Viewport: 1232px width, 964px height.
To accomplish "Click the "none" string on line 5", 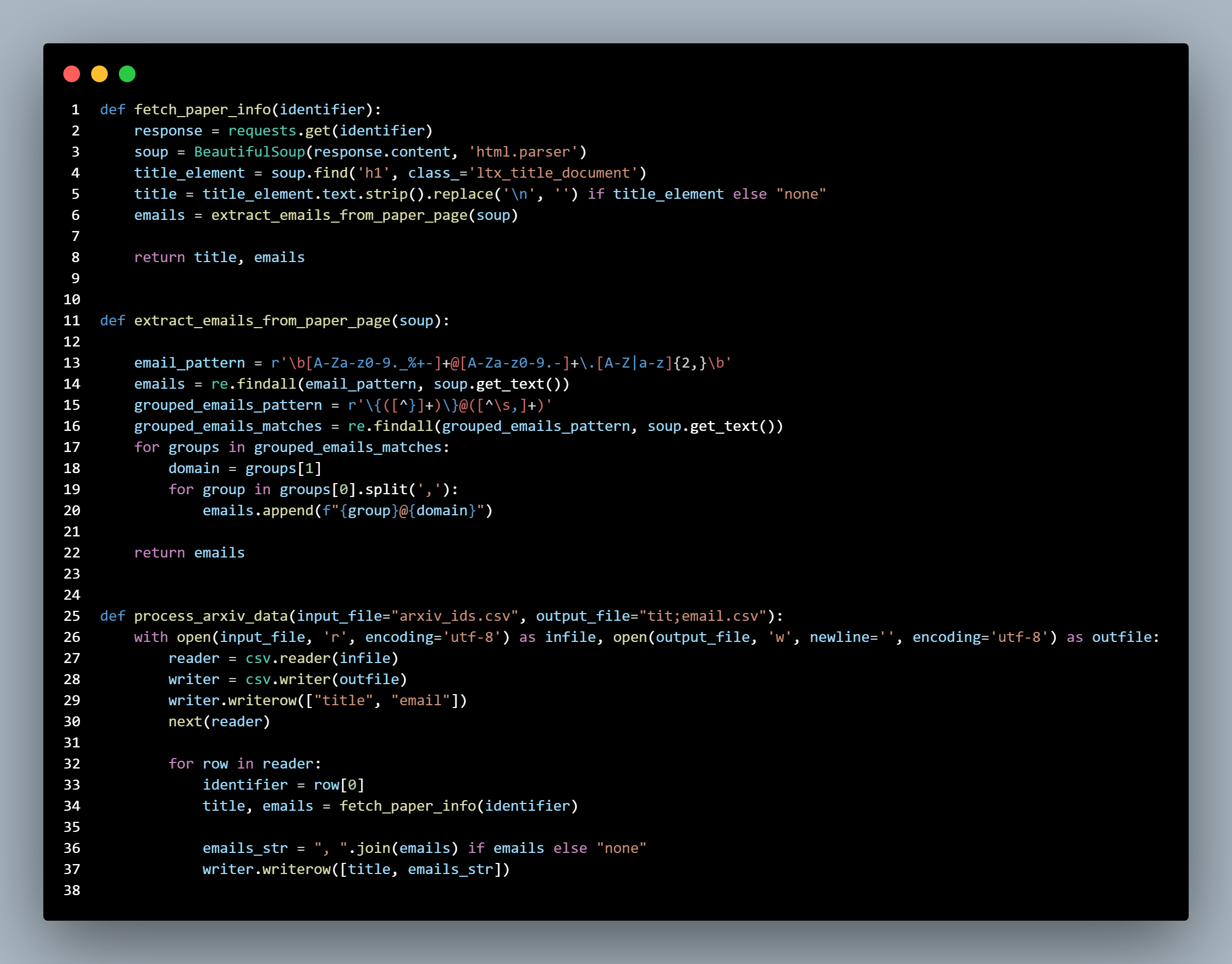I will pos(800,194).
